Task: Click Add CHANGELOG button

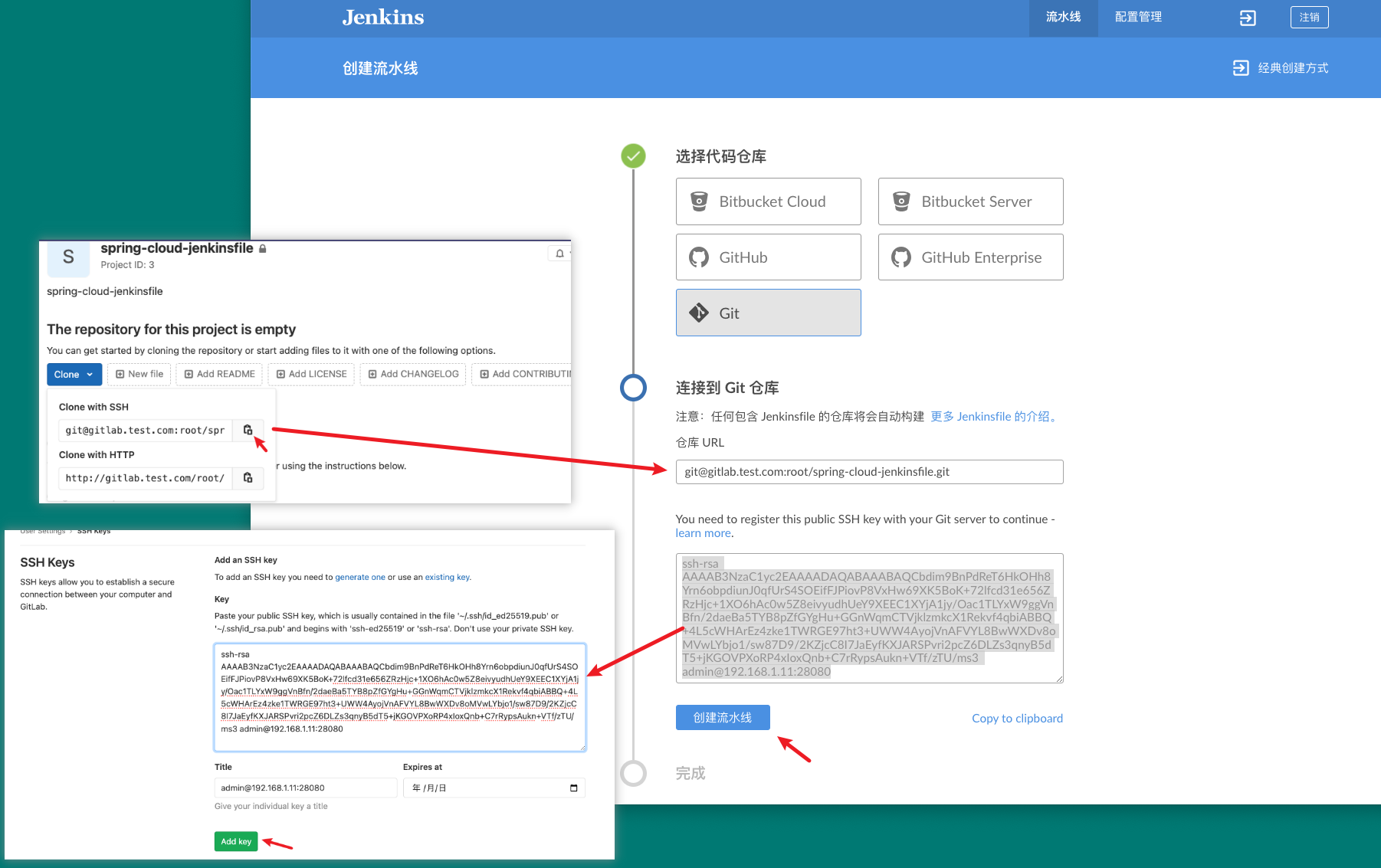Action: click(x=413, y=375)
